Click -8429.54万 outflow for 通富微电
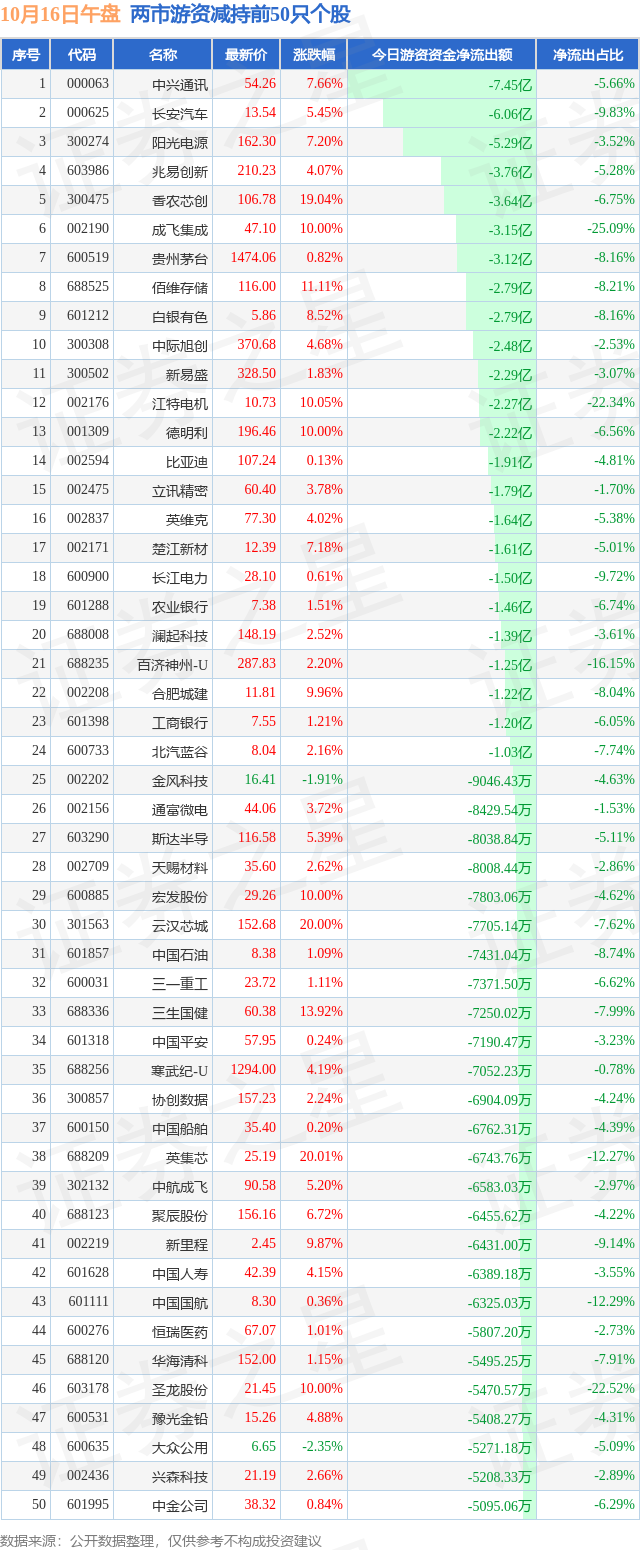Screen dimensions: 640x1550 click(x=500, y=809)
